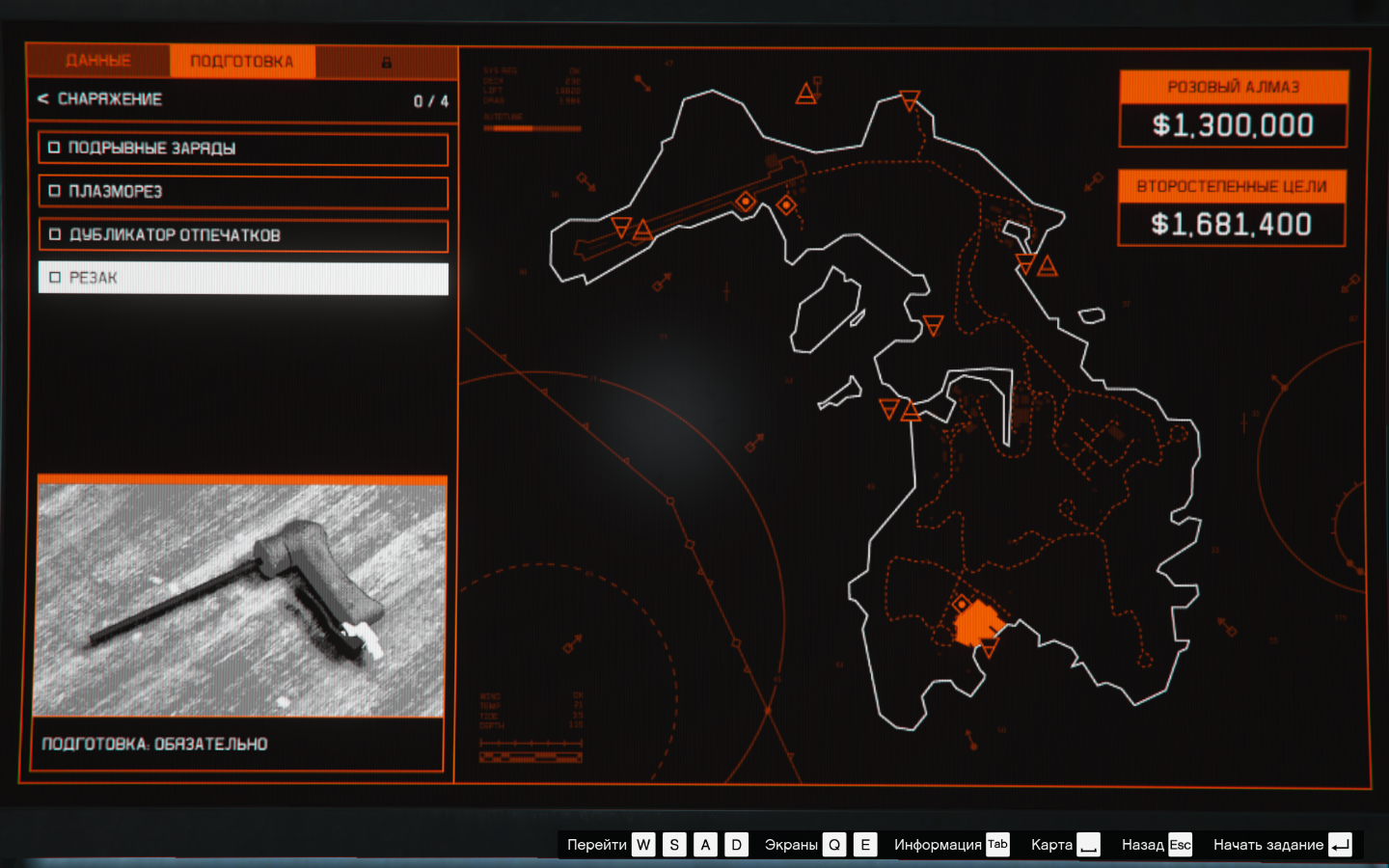Image resolution: width=1389 pixels, height=868 pixels.
Task: Click the ПОДГОТОВКА: ОБЯЗАТЕЛЬНО caption
Action: click(154, 745)
